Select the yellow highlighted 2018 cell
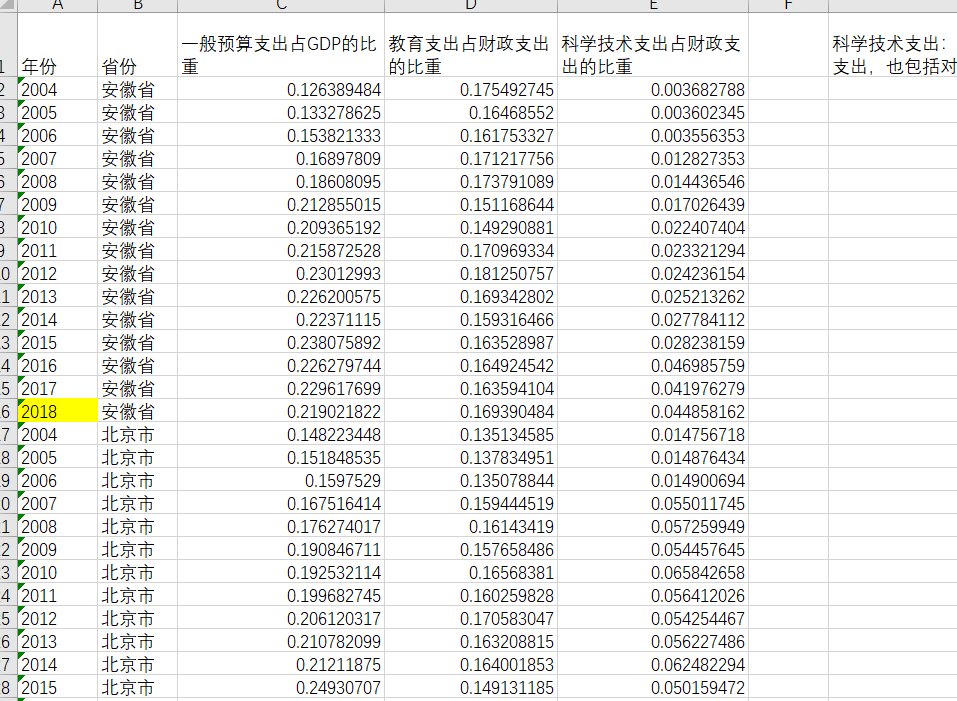Screen dimensions: 957x701 click(57, 411)
